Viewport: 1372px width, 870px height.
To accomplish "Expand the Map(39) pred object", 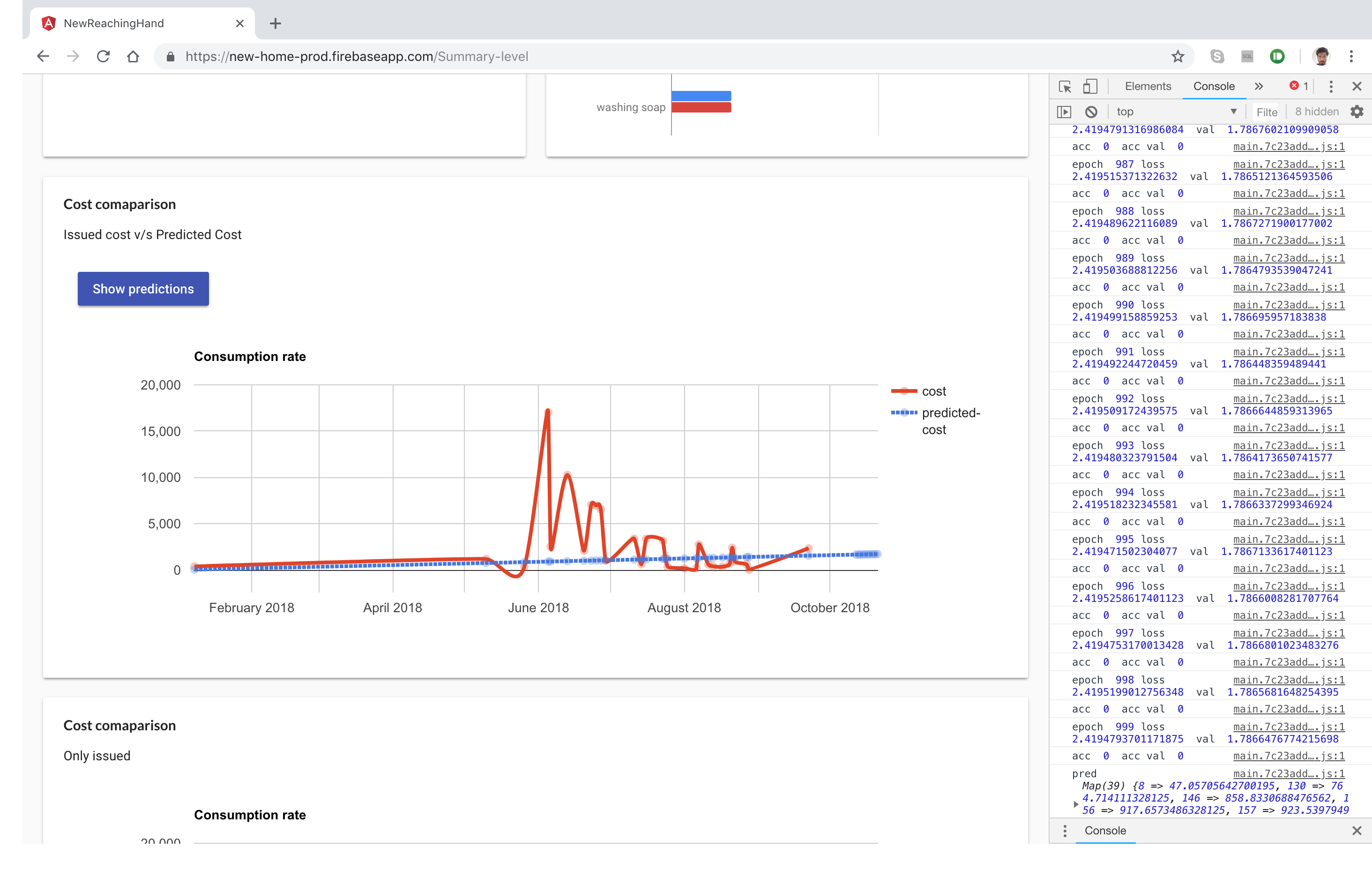I will (1076, 804).
